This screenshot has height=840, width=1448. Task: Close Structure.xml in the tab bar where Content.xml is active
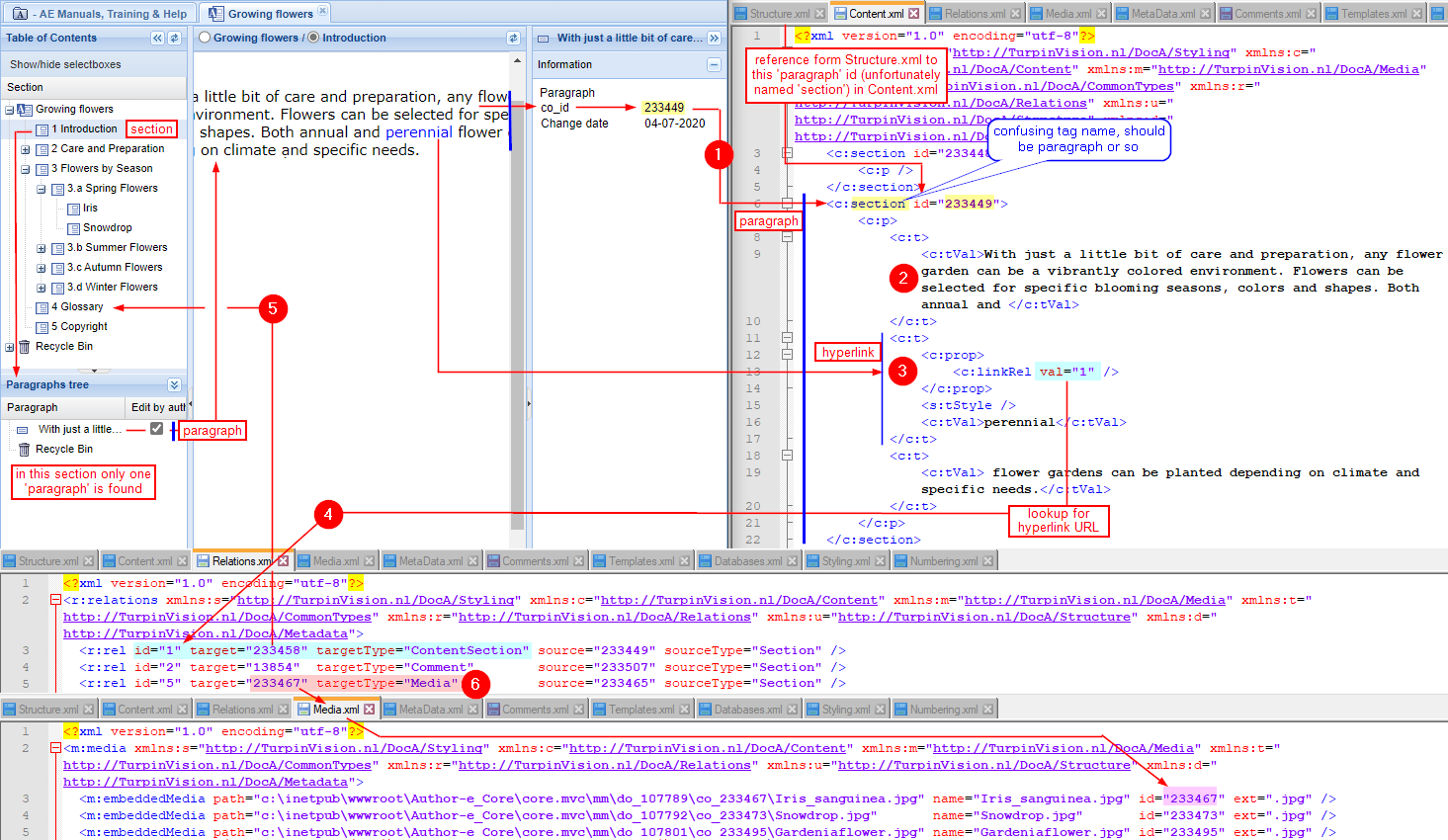pos(819,14)
